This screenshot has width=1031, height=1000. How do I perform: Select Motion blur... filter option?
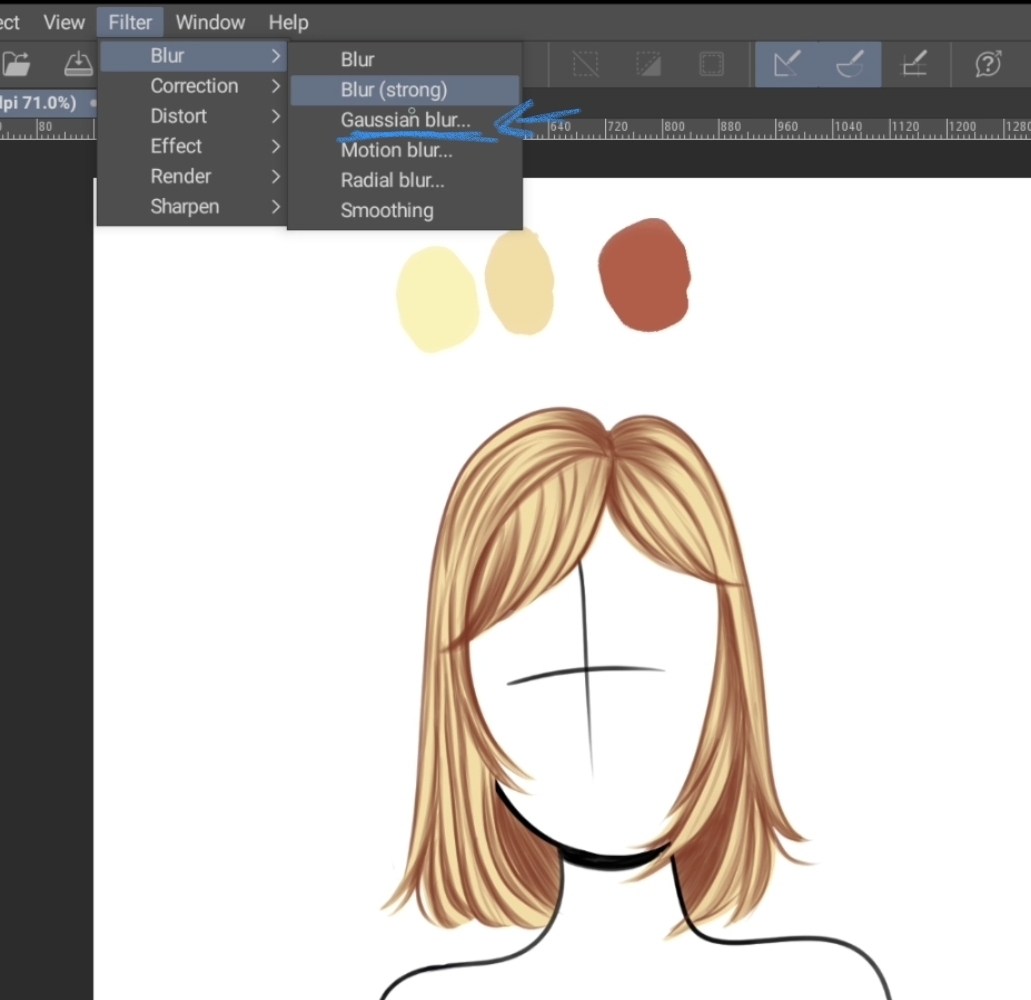coord(396,151)
